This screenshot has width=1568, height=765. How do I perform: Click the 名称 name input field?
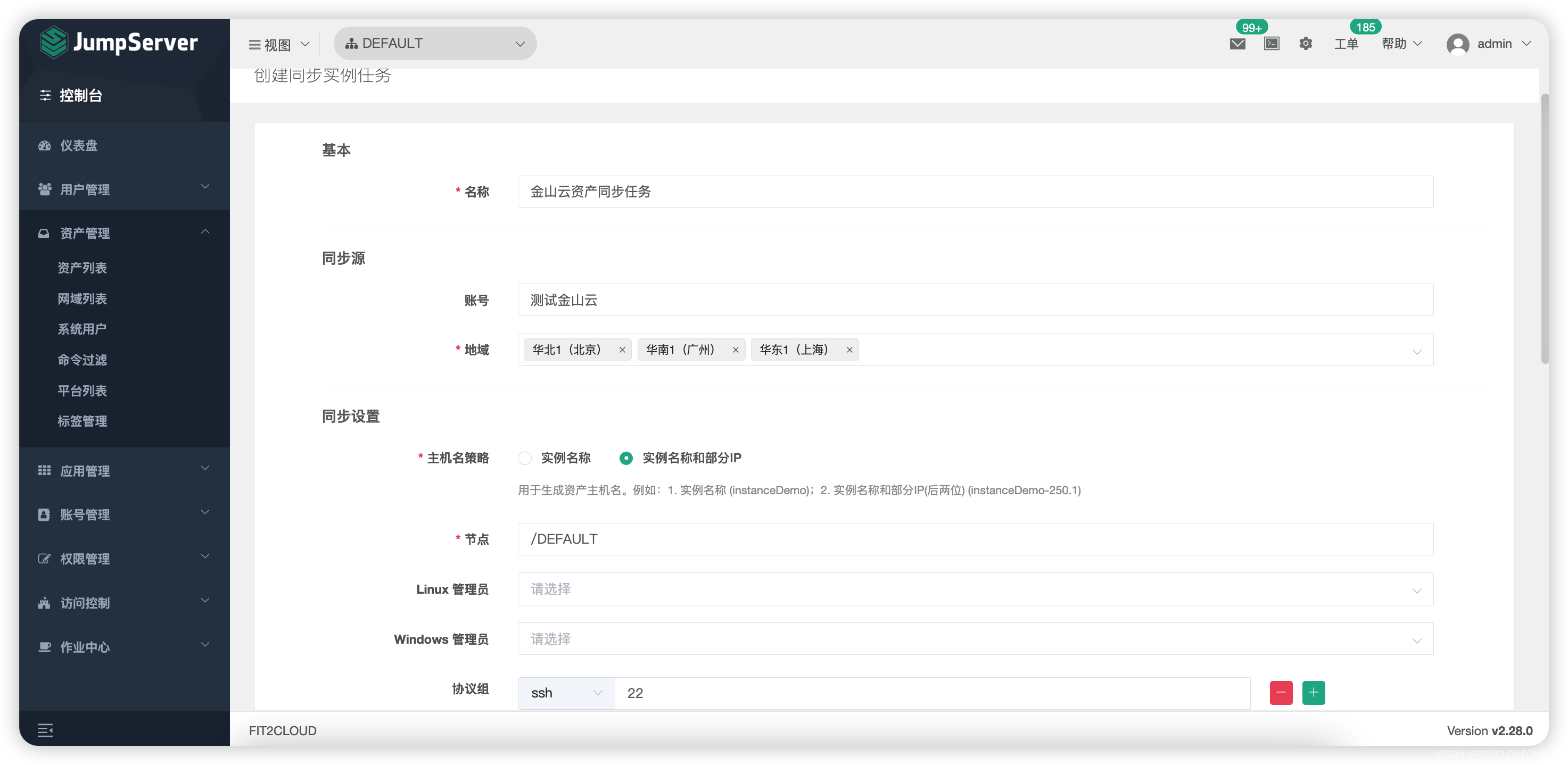tap(975, 192)
